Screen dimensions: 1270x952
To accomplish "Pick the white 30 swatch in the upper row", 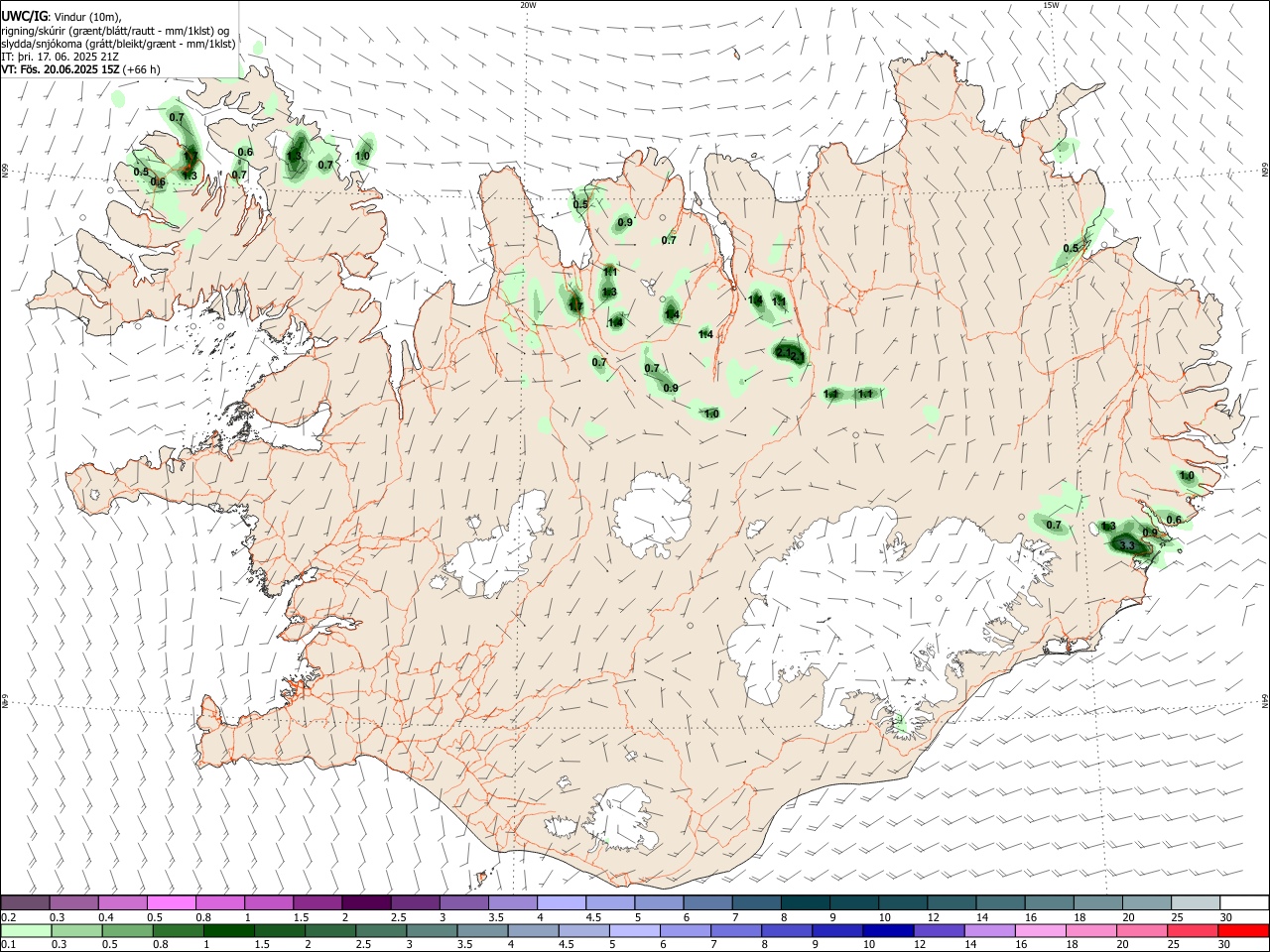I will 1244,902.
